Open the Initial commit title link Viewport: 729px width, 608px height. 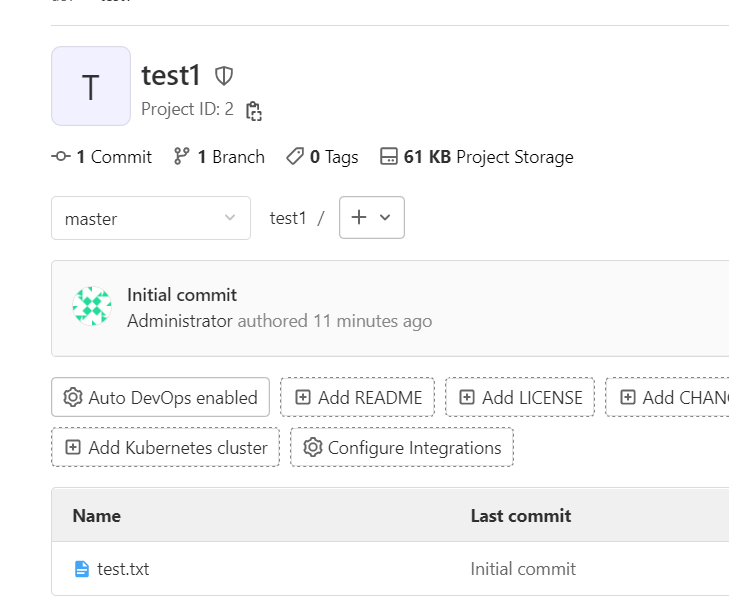(x=182, y=295)
